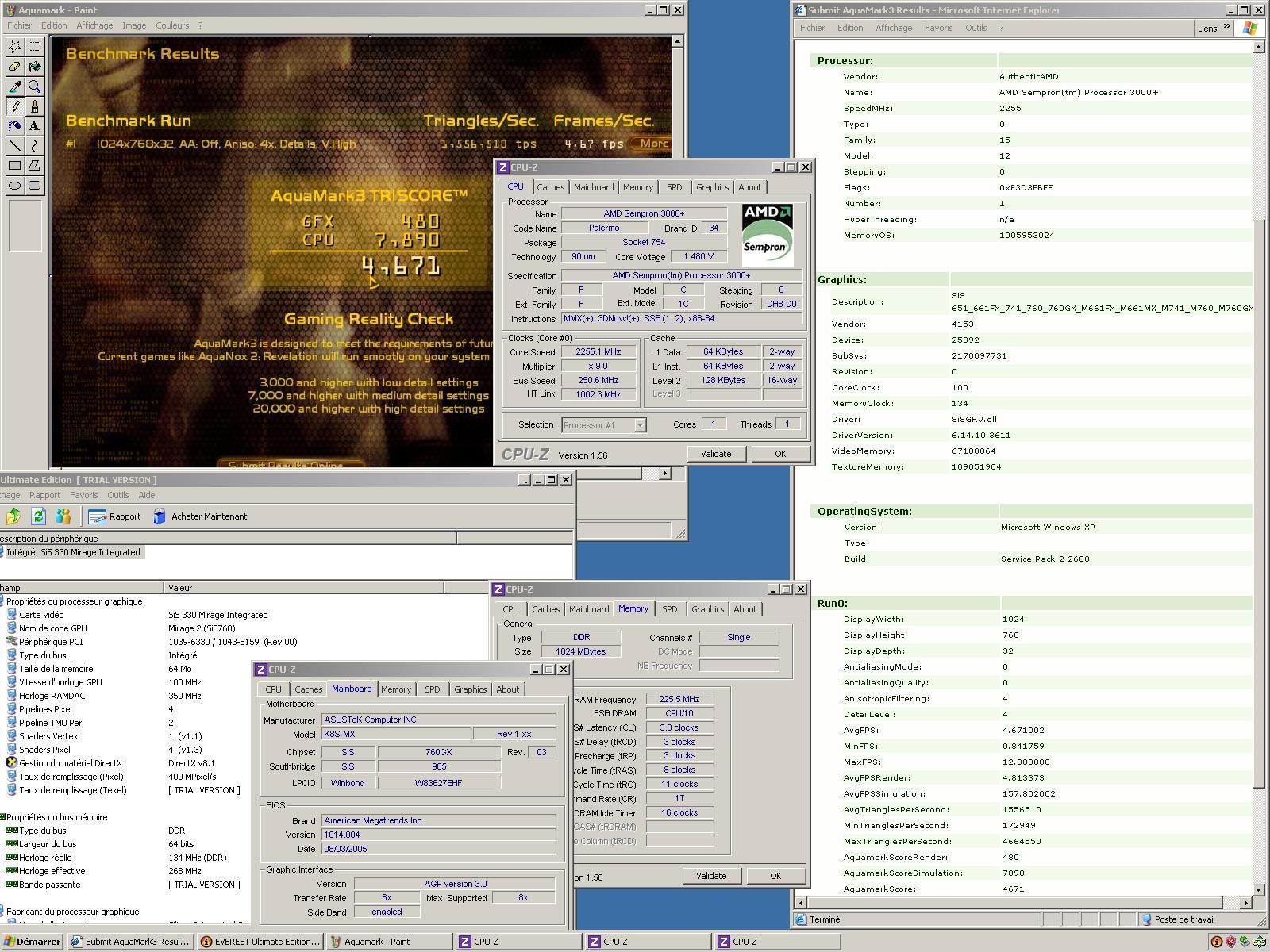
Task: Expand the Liens chevron in Internet Explorer
Action: point(1227,27)
